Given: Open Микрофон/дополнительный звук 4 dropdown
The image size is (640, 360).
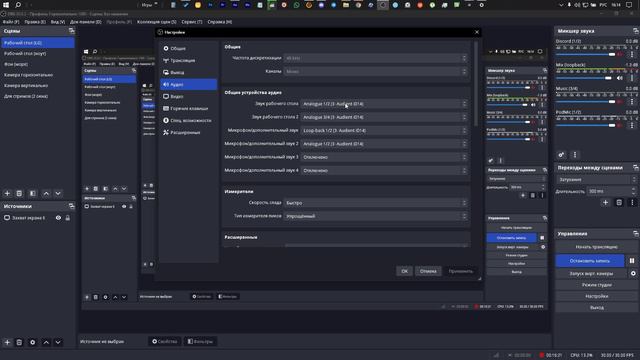Looking at the screenshot, I should 384,171.
